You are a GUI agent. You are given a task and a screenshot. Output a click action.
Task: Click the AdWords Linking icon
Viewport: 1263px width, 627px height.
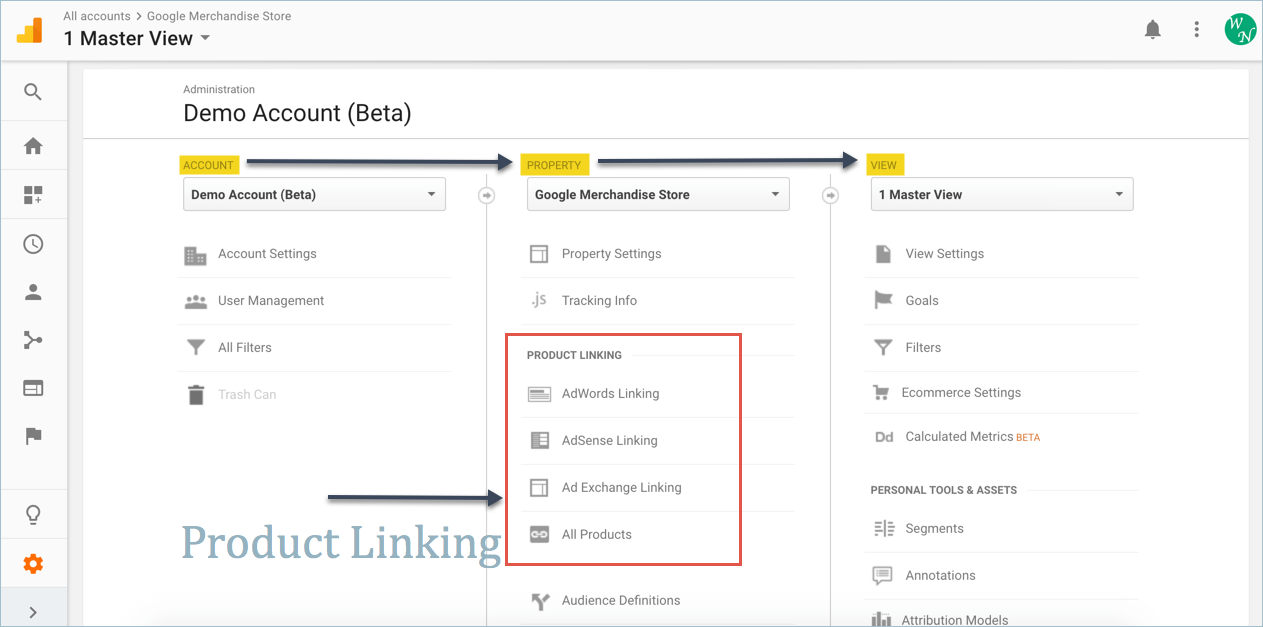539,394
